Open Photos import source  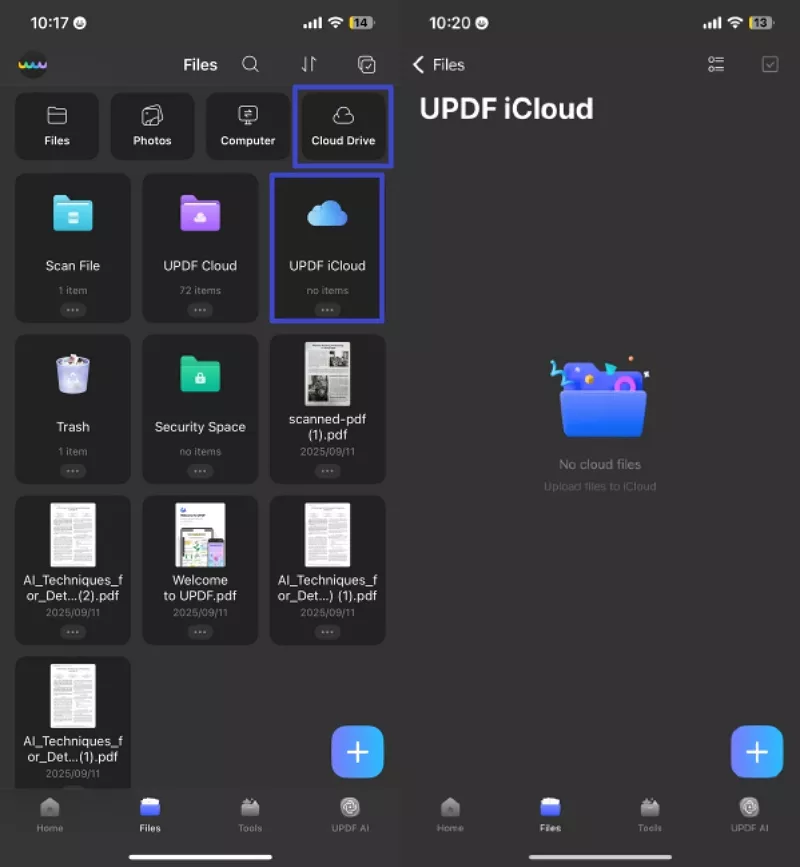(x=152, y=126)
